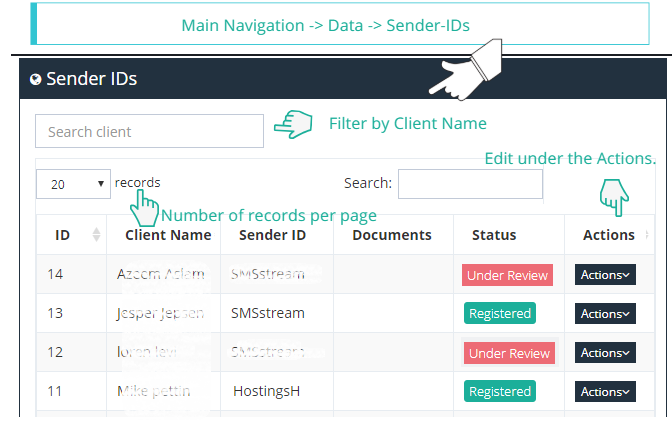
Task: Click the hand pointer icon beside Filter by Client Name
Action: (294, 125)
